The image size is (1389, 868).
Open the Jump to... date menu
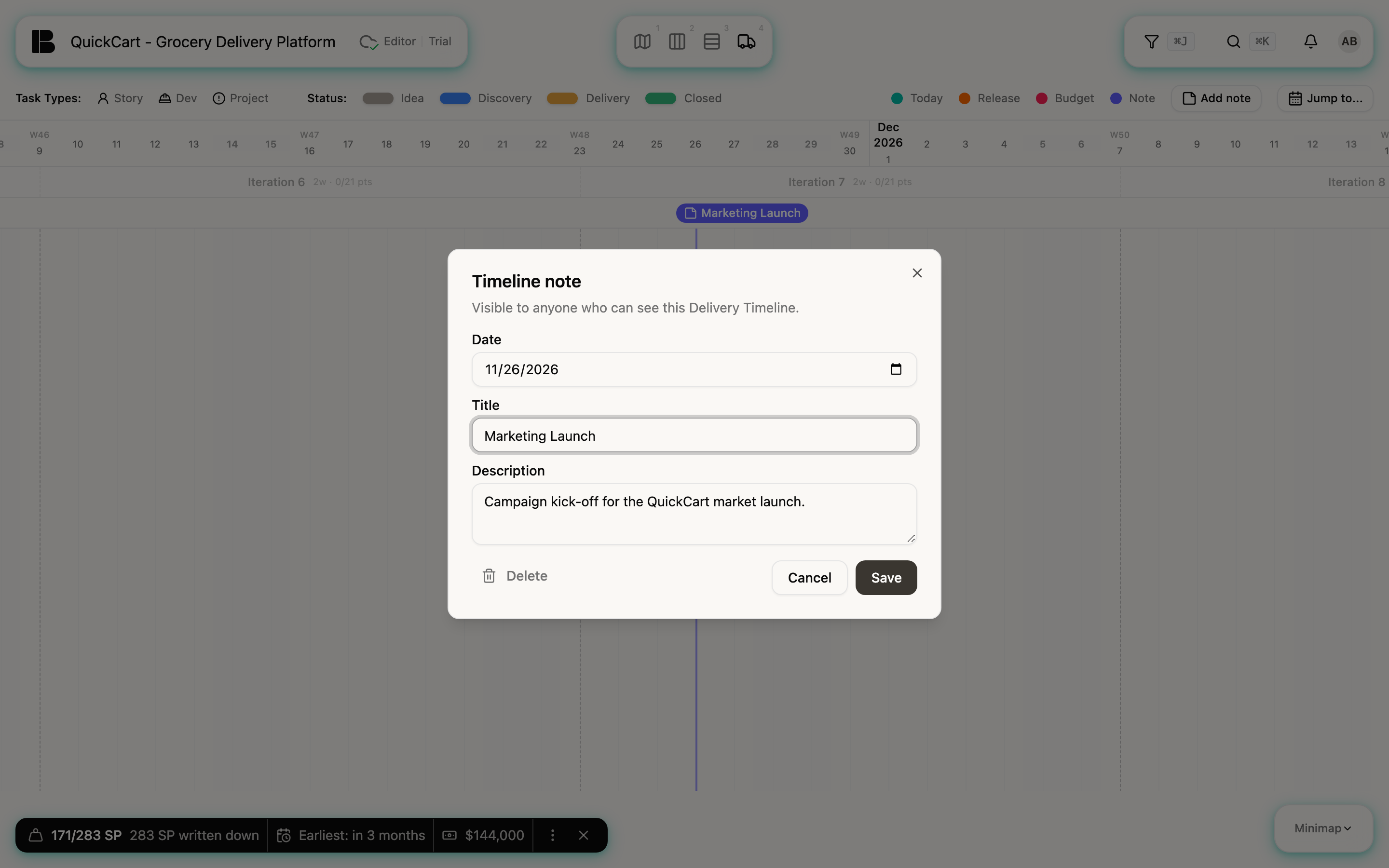1325,98
